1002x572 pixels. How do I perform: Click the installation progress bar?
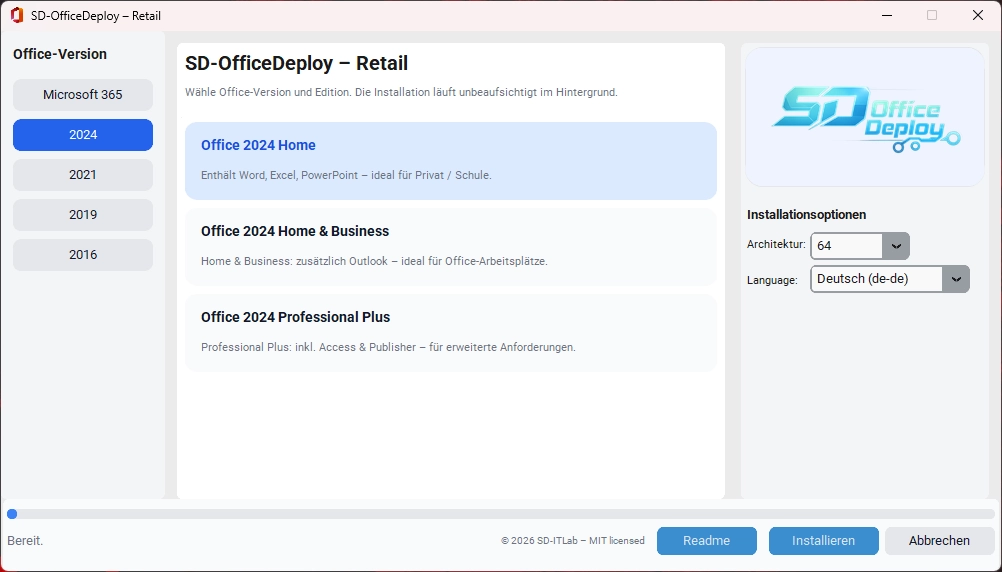point(501,514)
